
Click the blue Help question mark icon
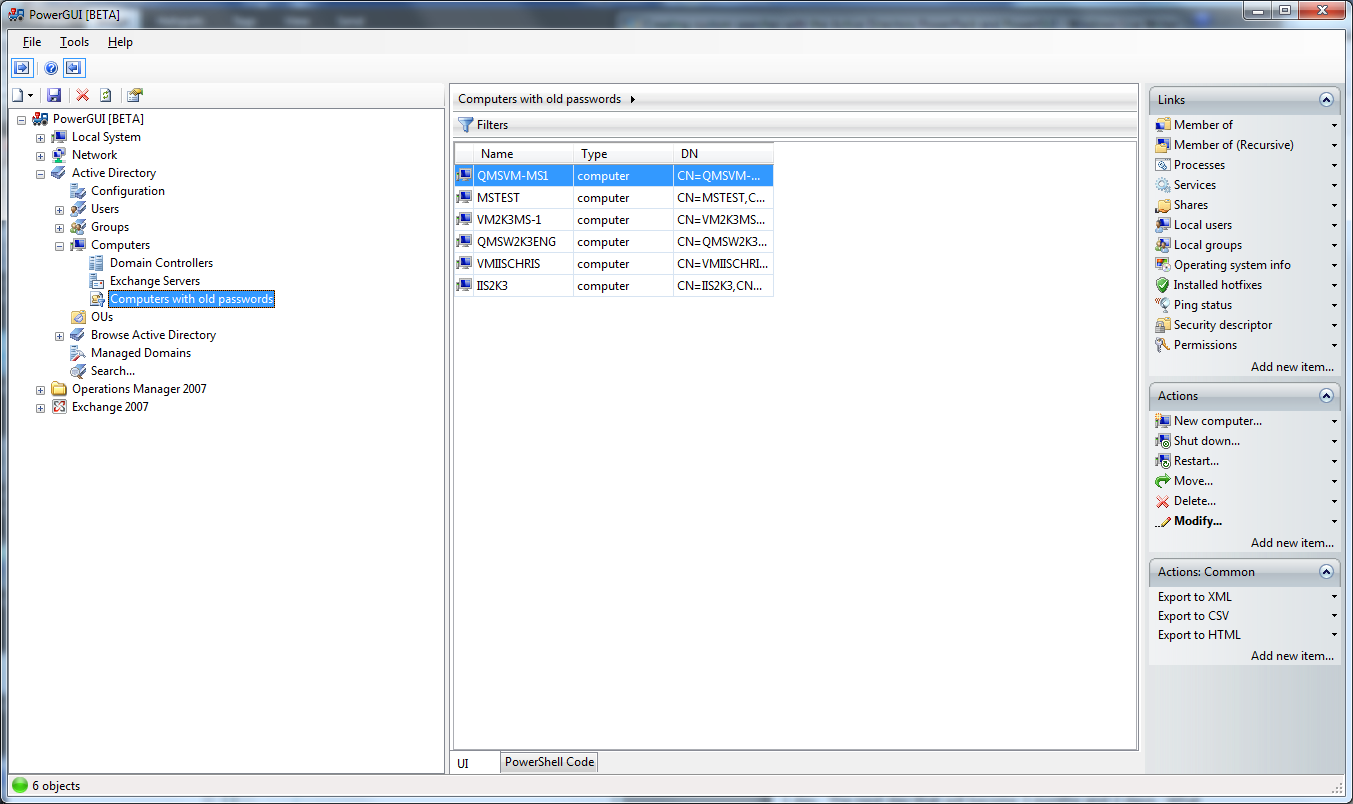point(51,68)
